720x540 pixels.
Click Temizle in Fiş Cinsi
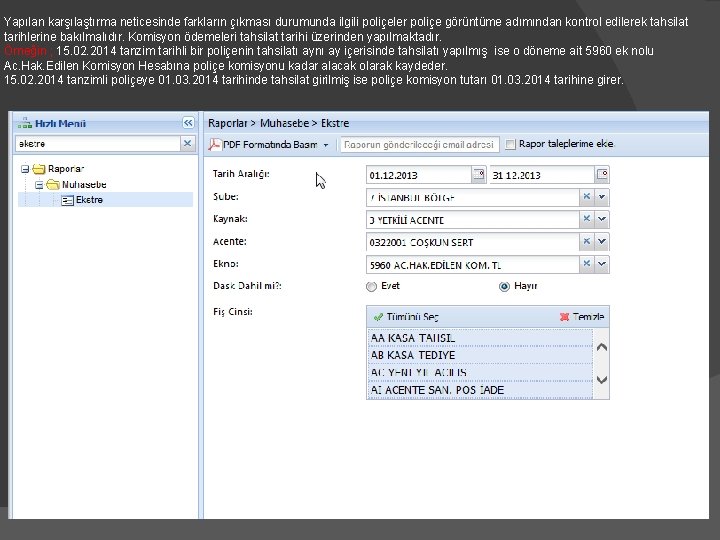tap(582, 317)
